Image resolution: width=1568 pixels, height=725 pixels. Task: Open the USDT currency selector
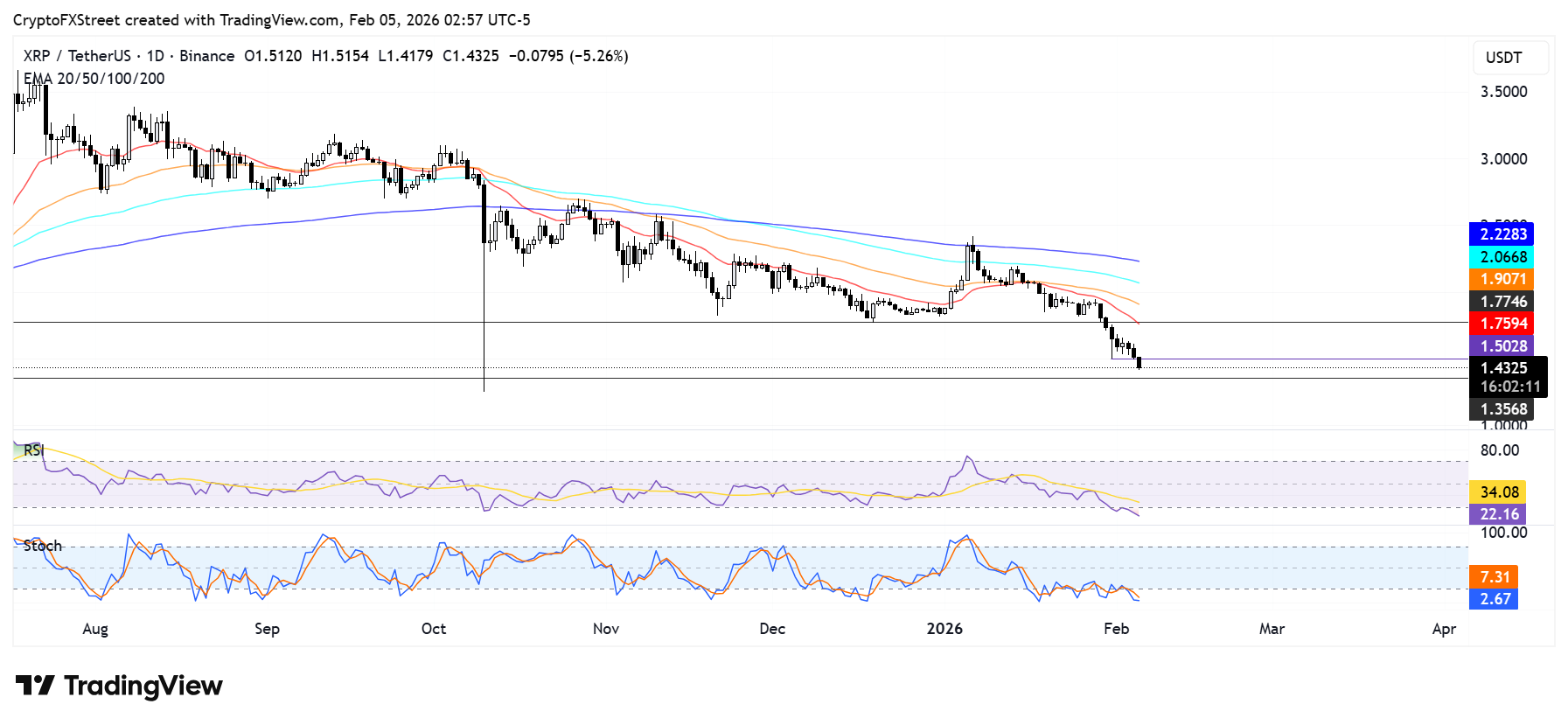[1509, 58]
